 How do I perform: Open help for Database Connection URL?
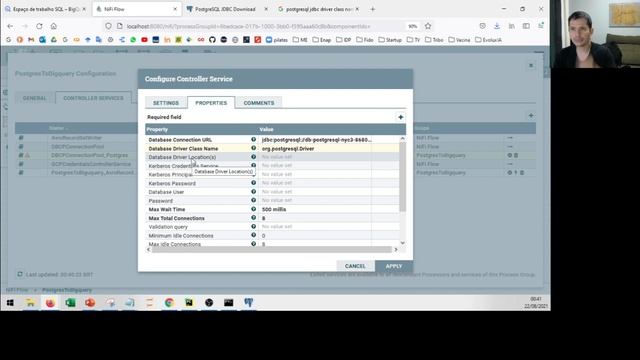pyautogui.click(x=253, y=140)
